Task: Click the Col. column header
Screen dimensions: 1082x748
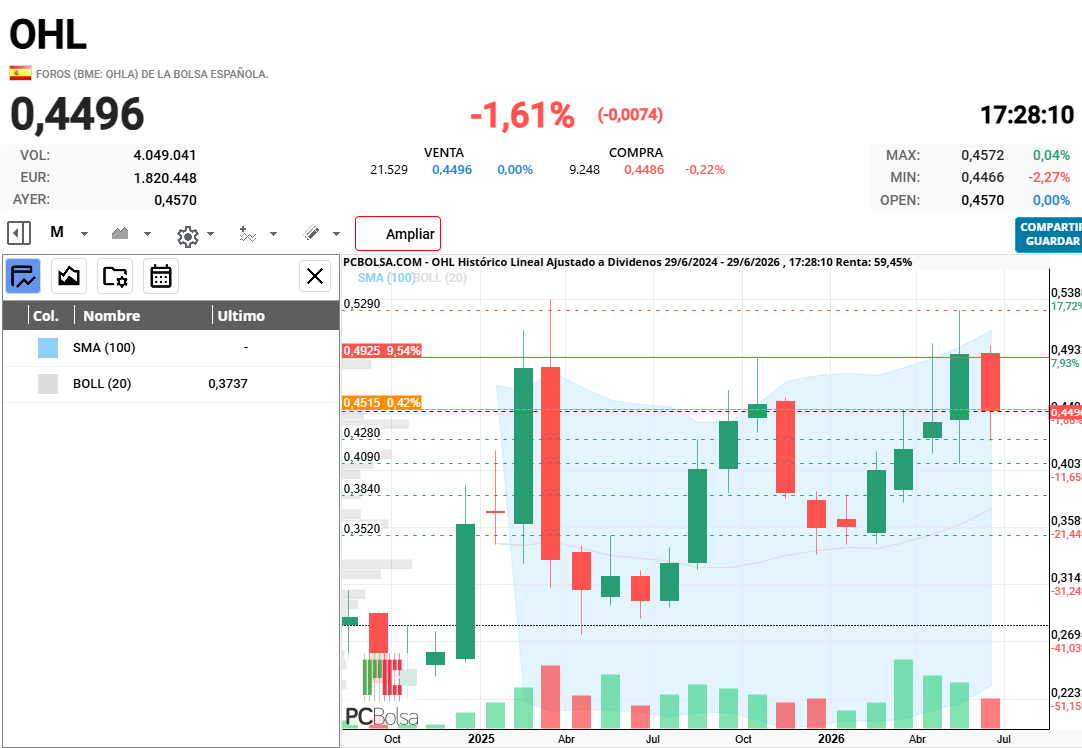Action: [x=46, y=315]
